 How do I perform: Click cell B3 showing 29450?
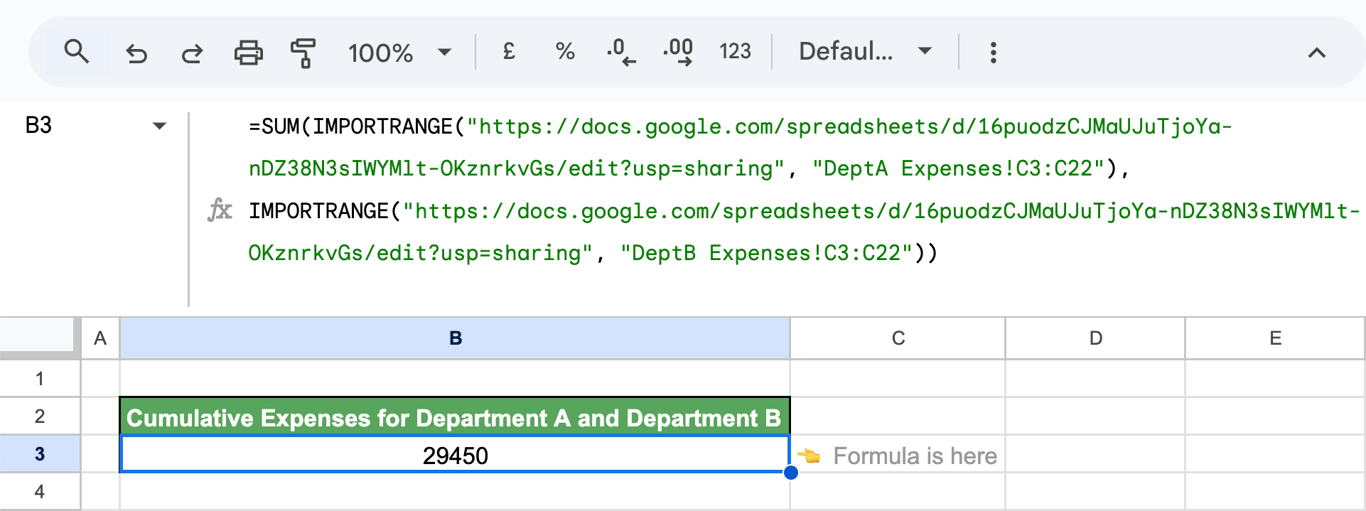coord(455,455)
